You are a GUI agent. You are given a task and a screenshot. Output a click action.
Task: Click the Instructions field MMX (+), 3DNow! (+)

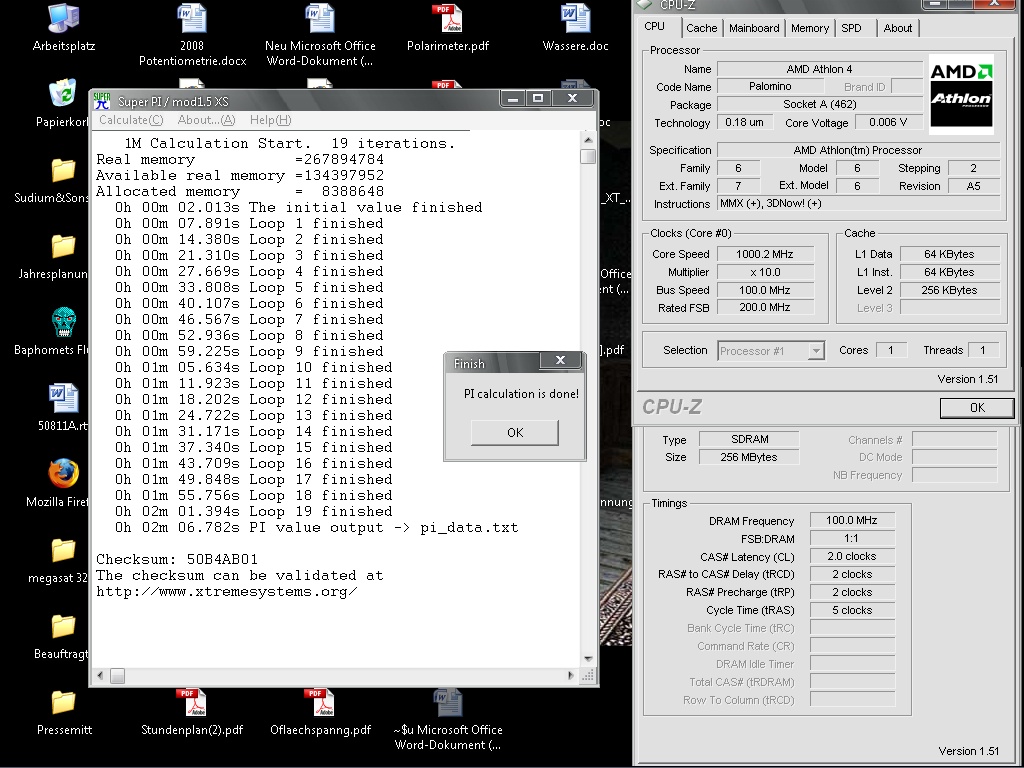[858, 203]
